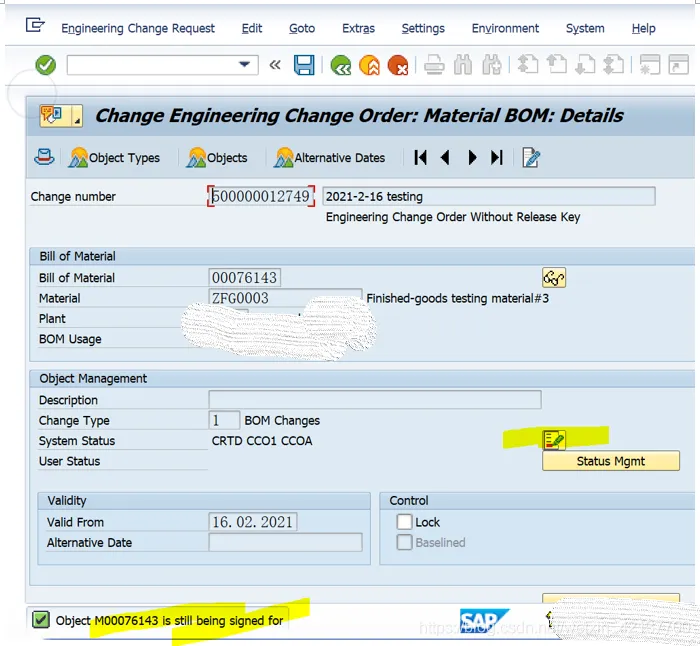Click the status message 'Object M00076143 is still being signed for'

click(x=169, y=621)
